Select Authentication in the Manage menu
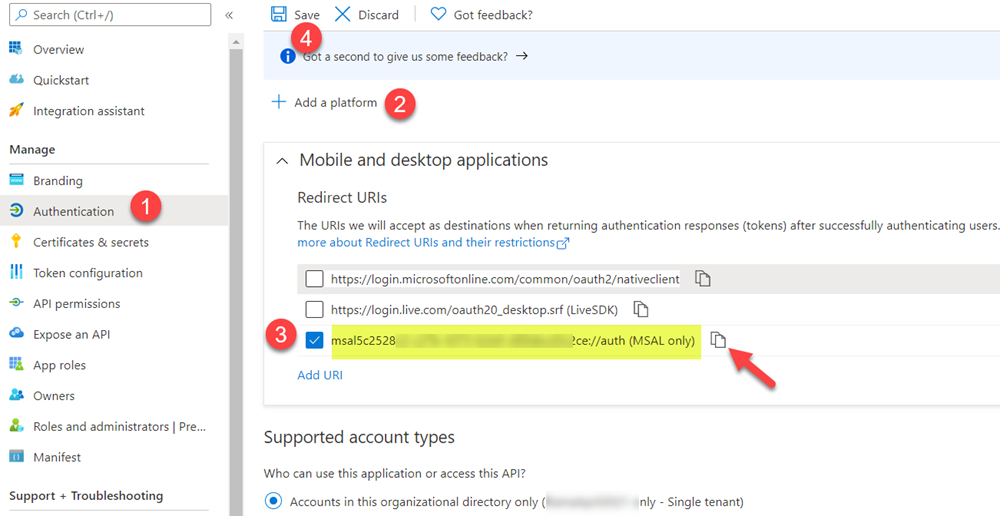The image size is (1000, 516). click(x=73, y=211)
